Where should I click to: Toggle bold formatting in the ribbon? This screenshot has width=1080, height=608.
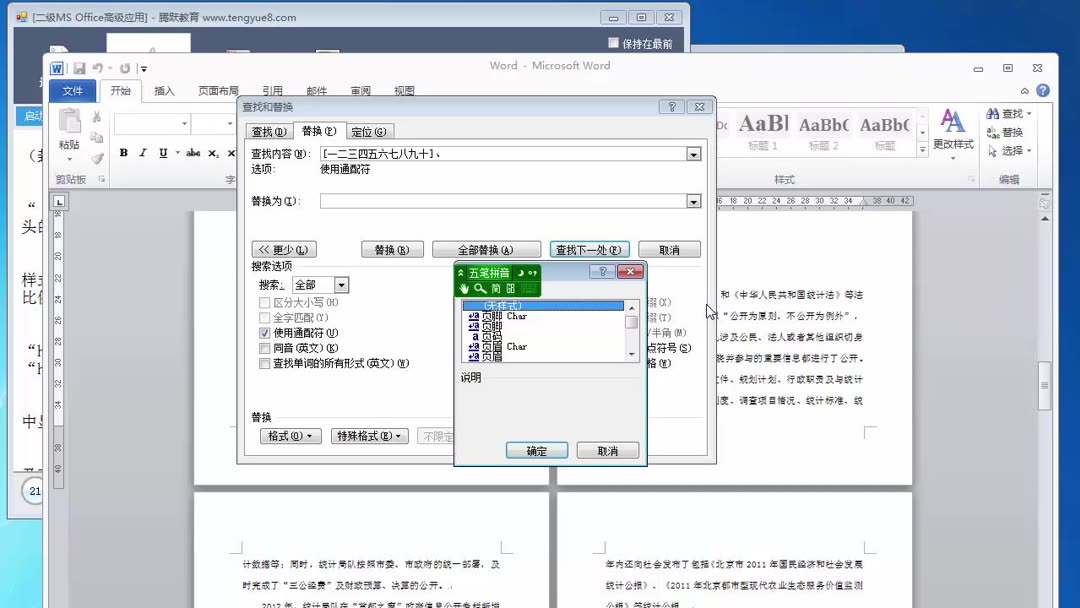coord(122,153)
